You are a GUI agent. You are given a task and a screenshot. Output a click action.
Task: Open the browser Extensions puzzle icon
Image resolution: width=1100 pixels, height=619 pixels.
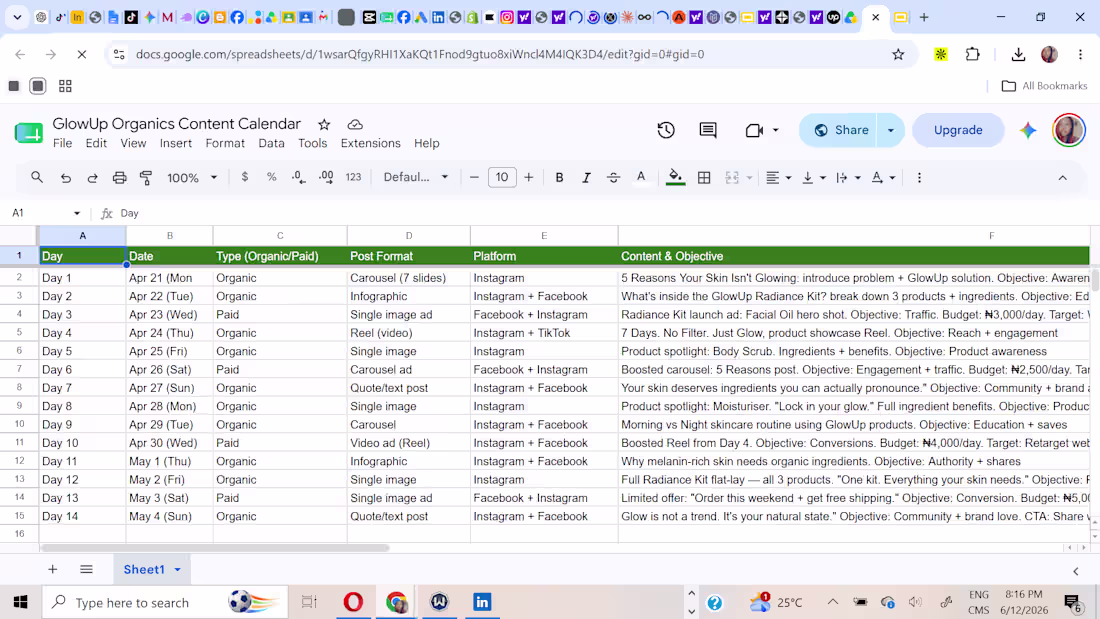(972, 54)
